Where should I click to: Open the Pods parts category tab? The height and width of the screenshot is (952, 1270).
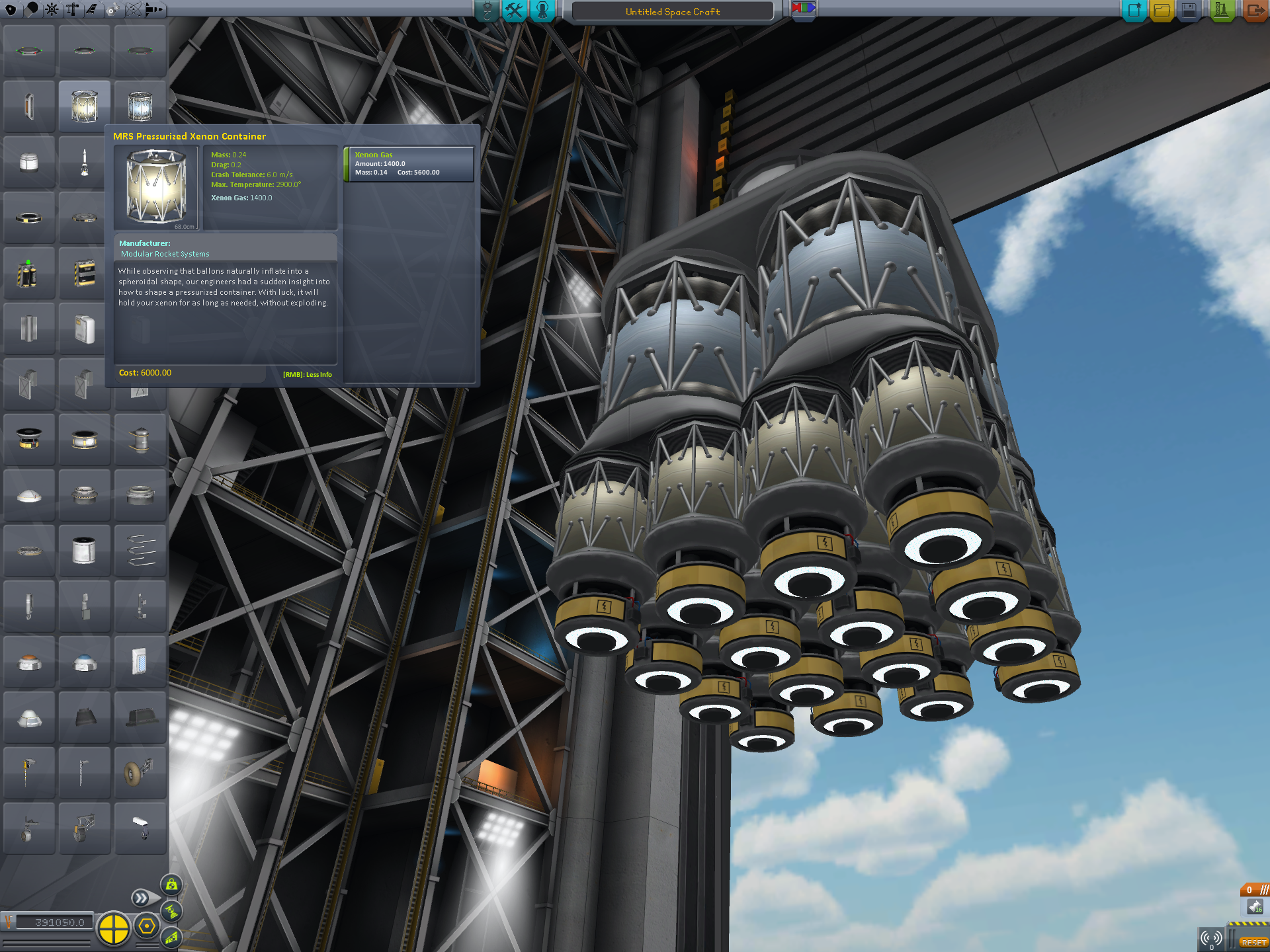point(11,9)
